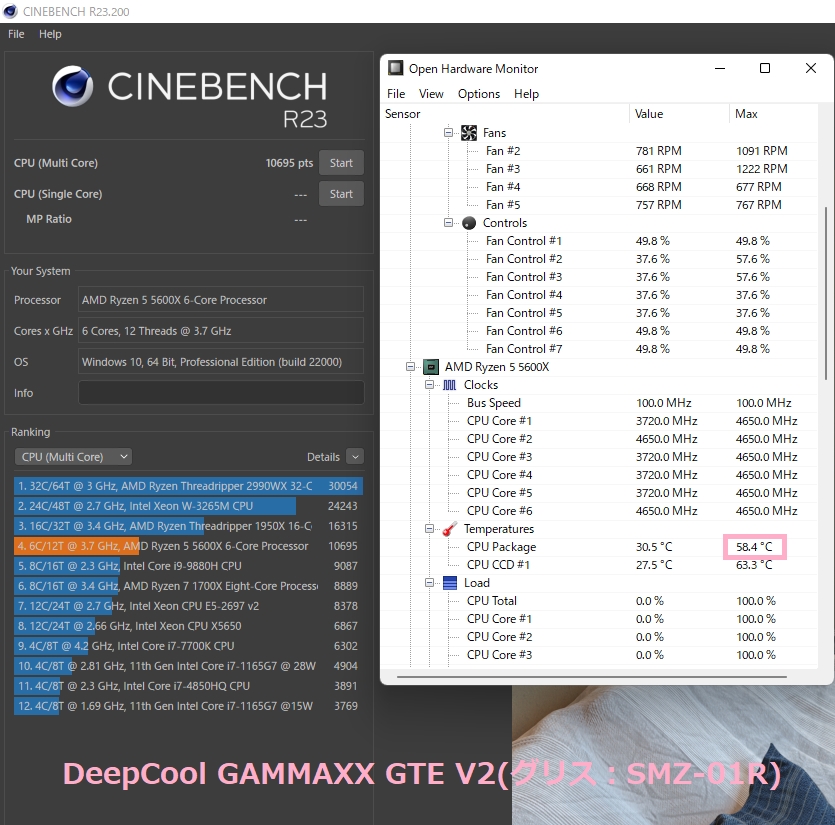Screen dimensions: 835x825
Task: Click the Controls group black sphere icon
Action: point(469,223)
